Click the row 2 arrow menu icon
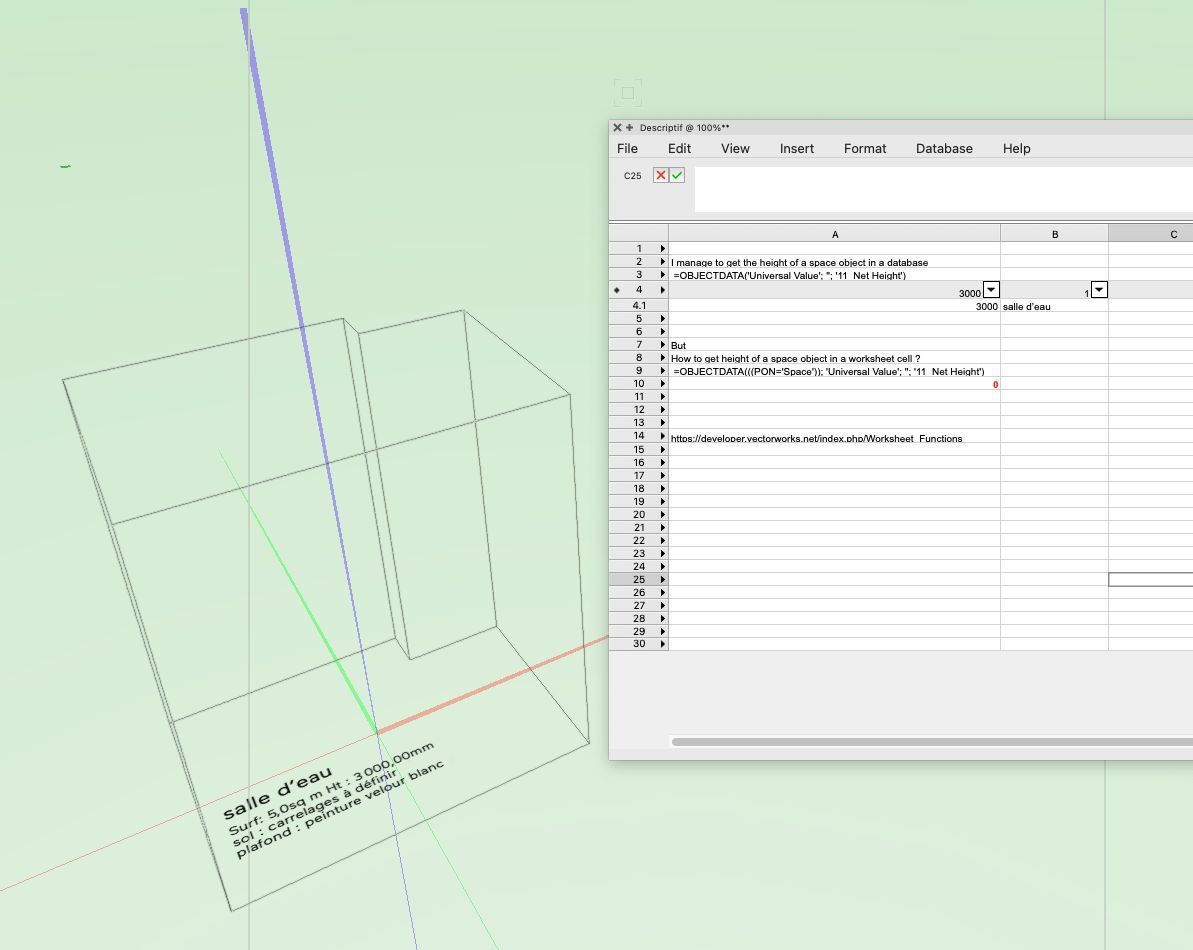 click(662, 262)
